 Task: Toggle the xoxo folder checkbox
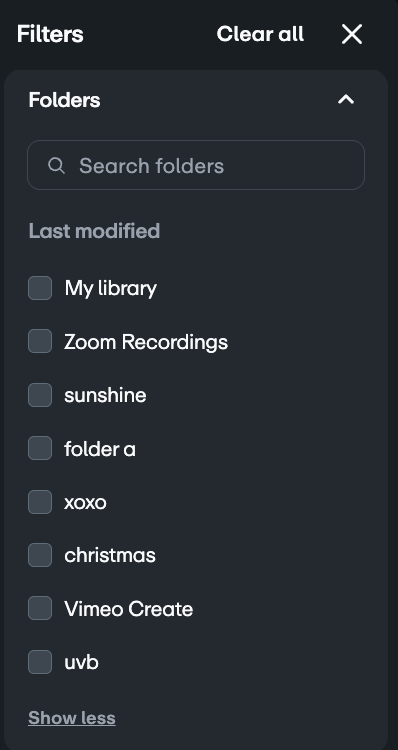pos(40,502)
